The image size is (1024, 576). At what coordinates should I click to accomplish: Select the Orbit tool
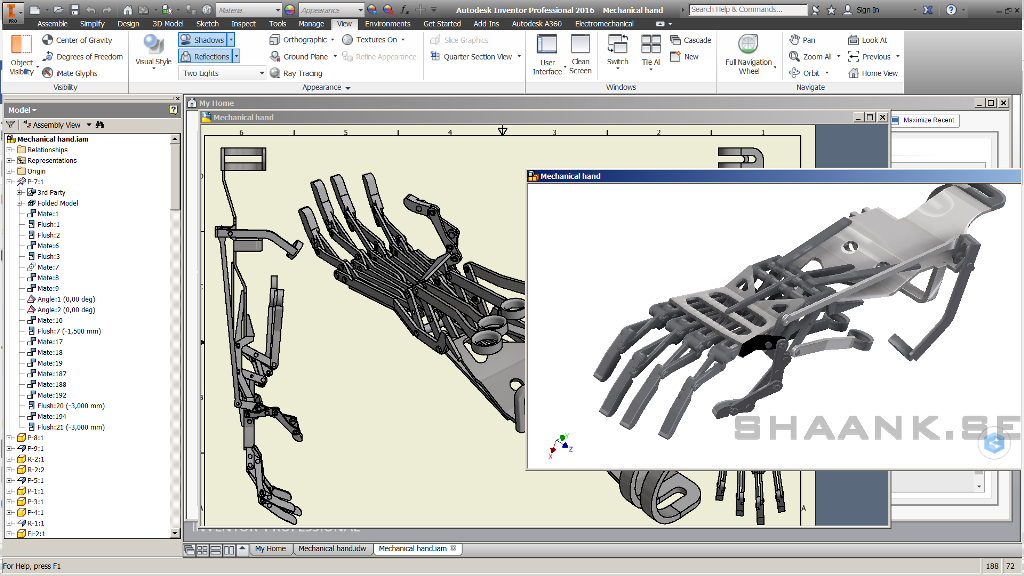point(804,73)
